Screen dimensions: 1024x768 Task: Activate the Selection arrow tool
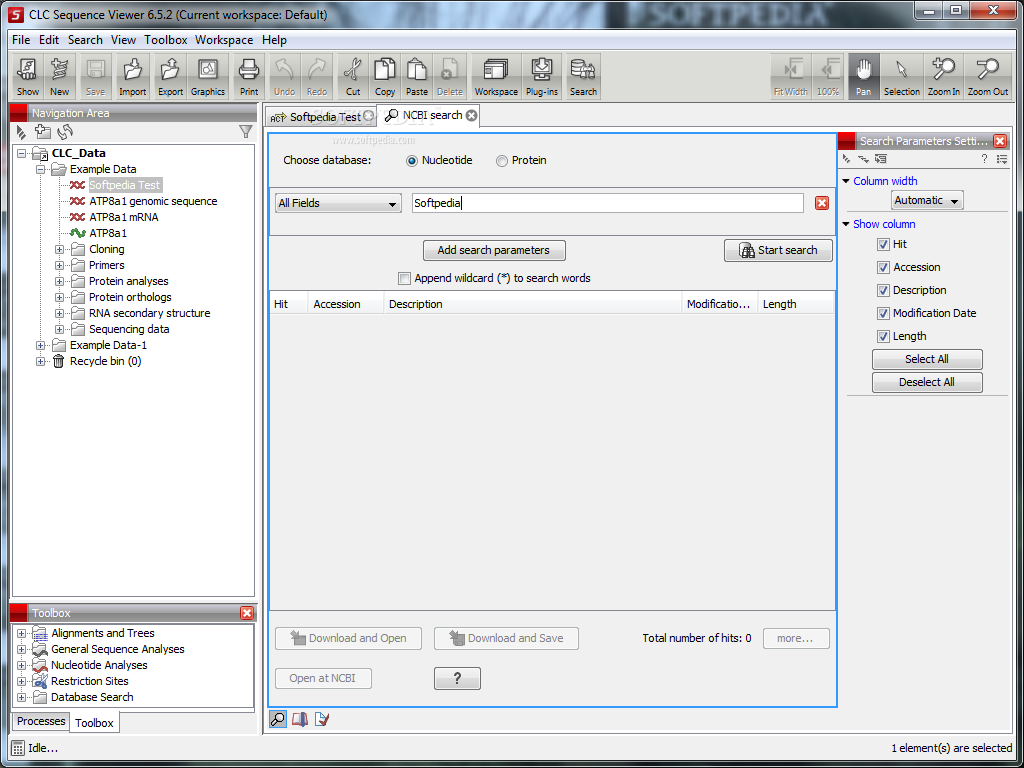click(x=902, y=76)
